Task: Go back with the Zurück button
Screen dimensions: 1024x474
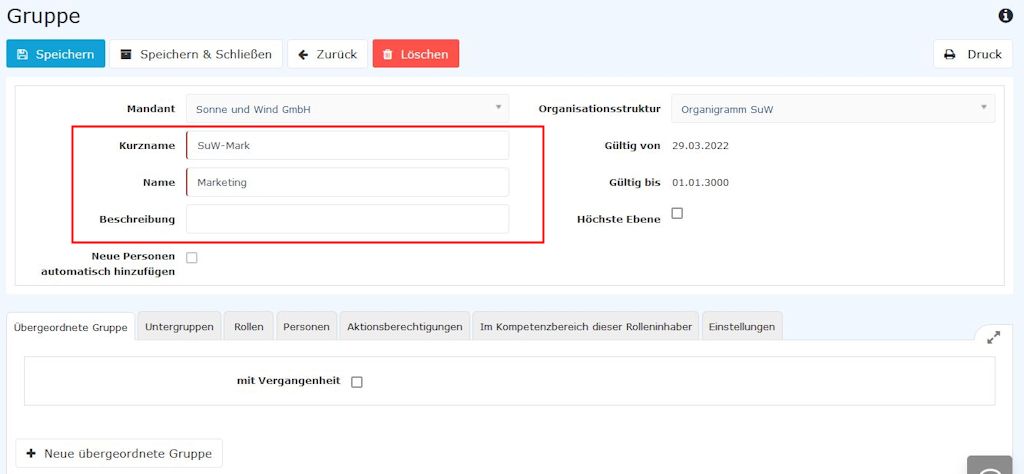Action: pyautogui.click(x=327, y=54)
